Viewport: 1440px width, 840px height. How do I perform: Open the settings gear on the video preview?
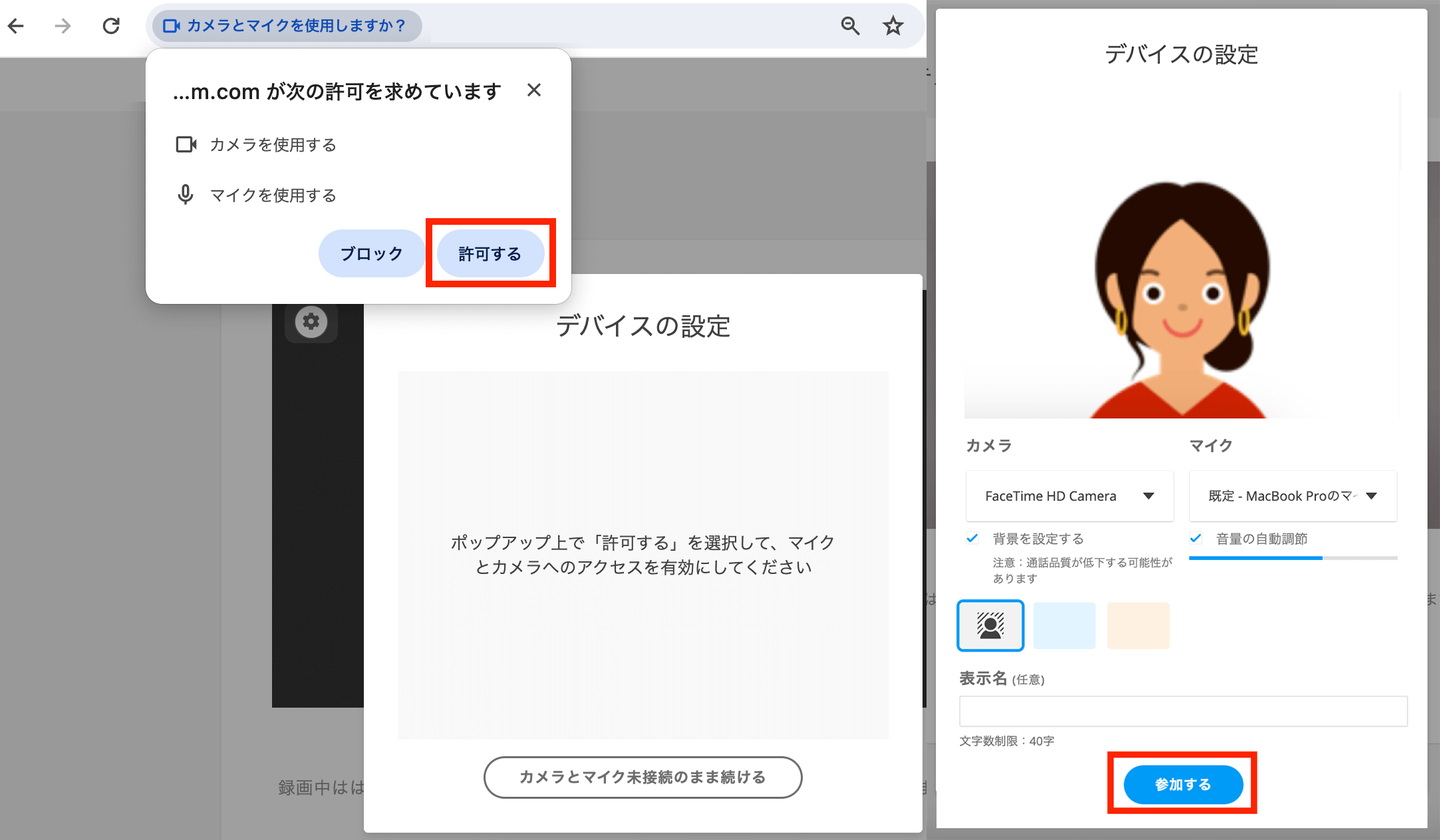[x=310, y=321]
